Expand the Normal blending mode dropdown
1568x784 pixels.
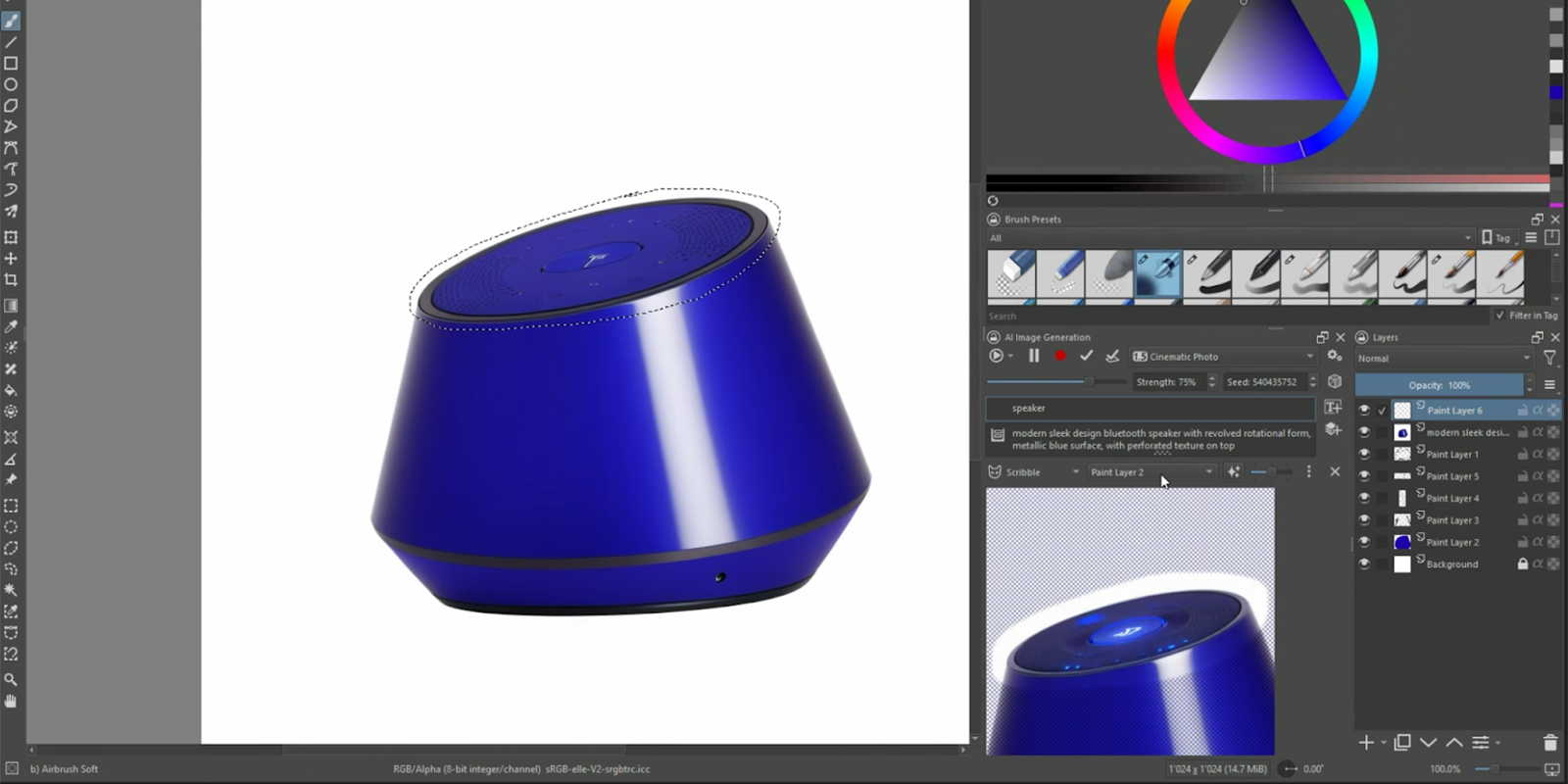(x=1443, y=359)
